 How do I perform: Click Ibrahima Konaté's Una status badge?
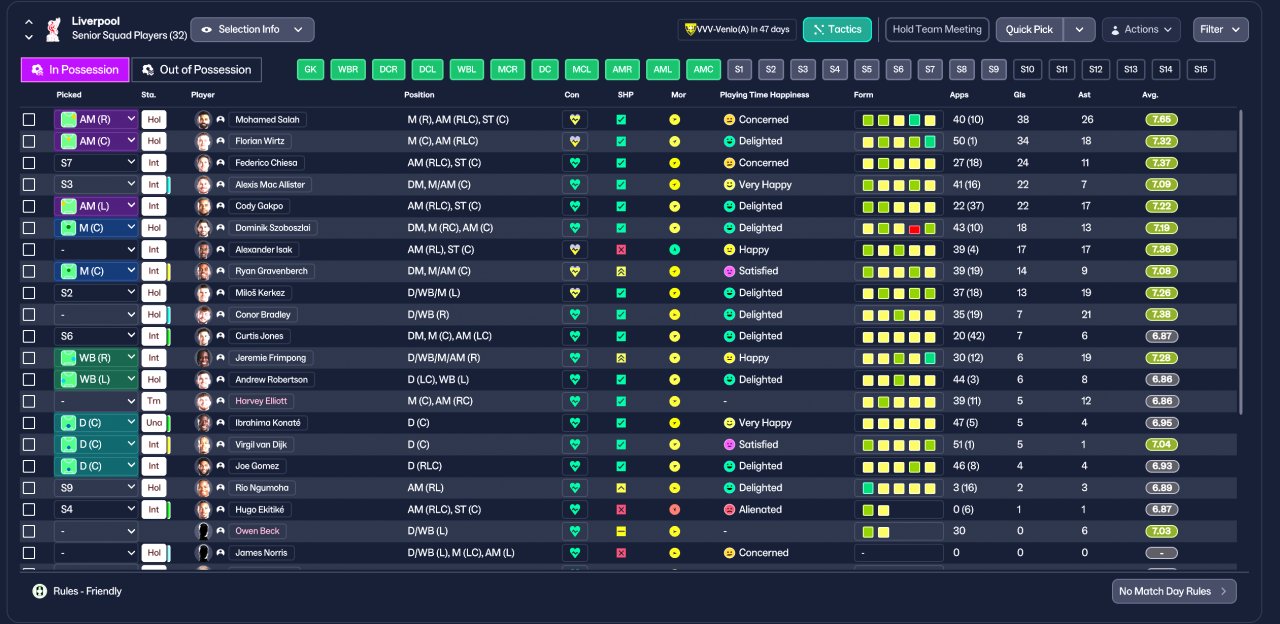(154, 423)
